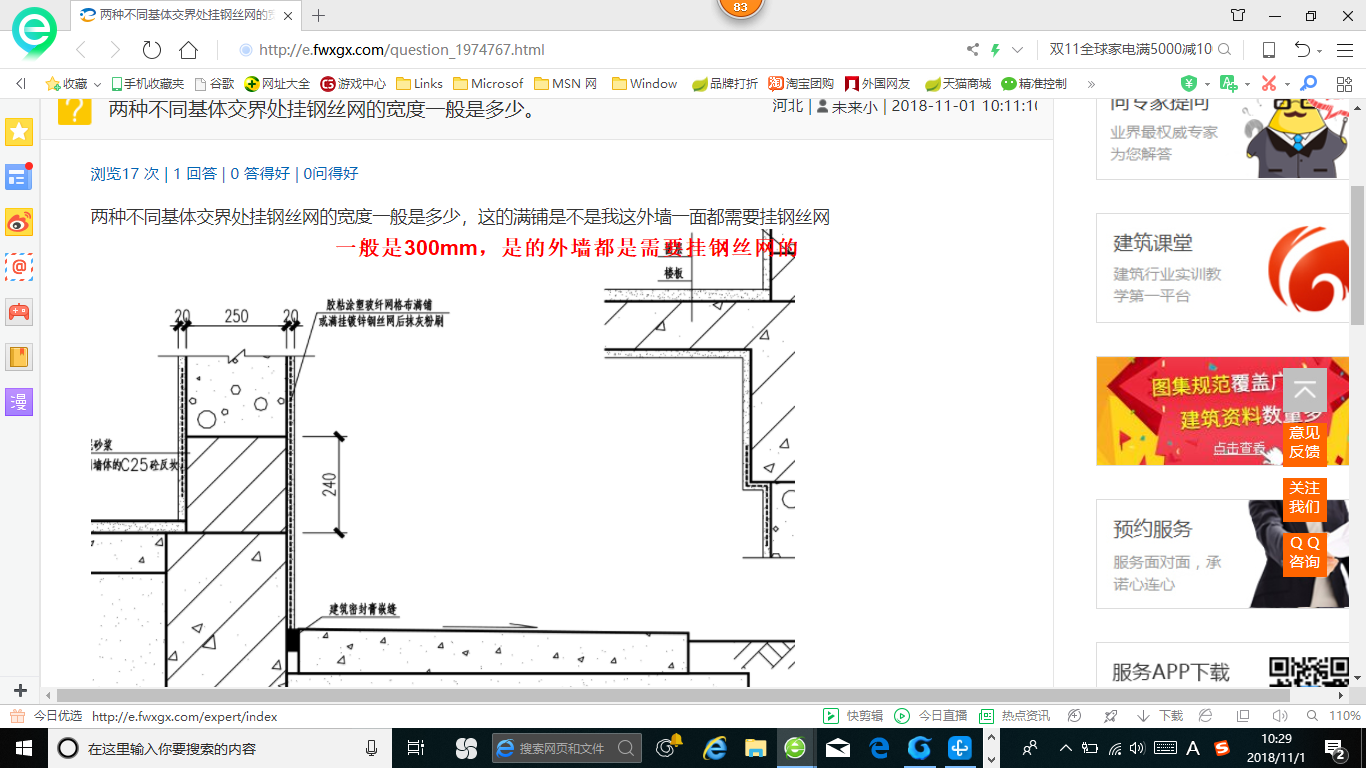Open the browser home page
This screenshot has height=768, width=1366.
188,50
